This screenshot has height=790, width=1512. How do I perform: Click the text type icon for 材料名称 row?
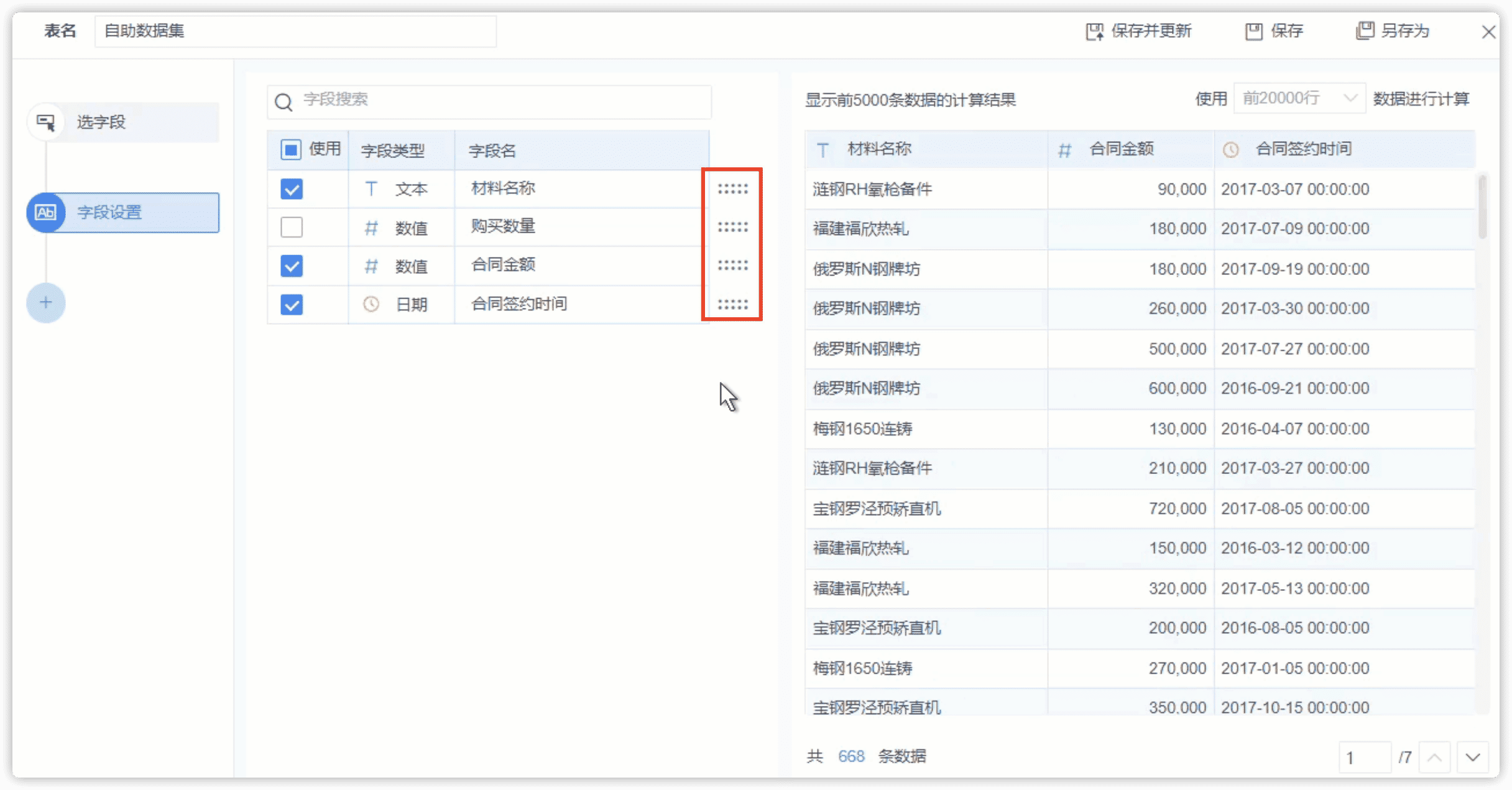pyautogui.click(x=371, y=188)
